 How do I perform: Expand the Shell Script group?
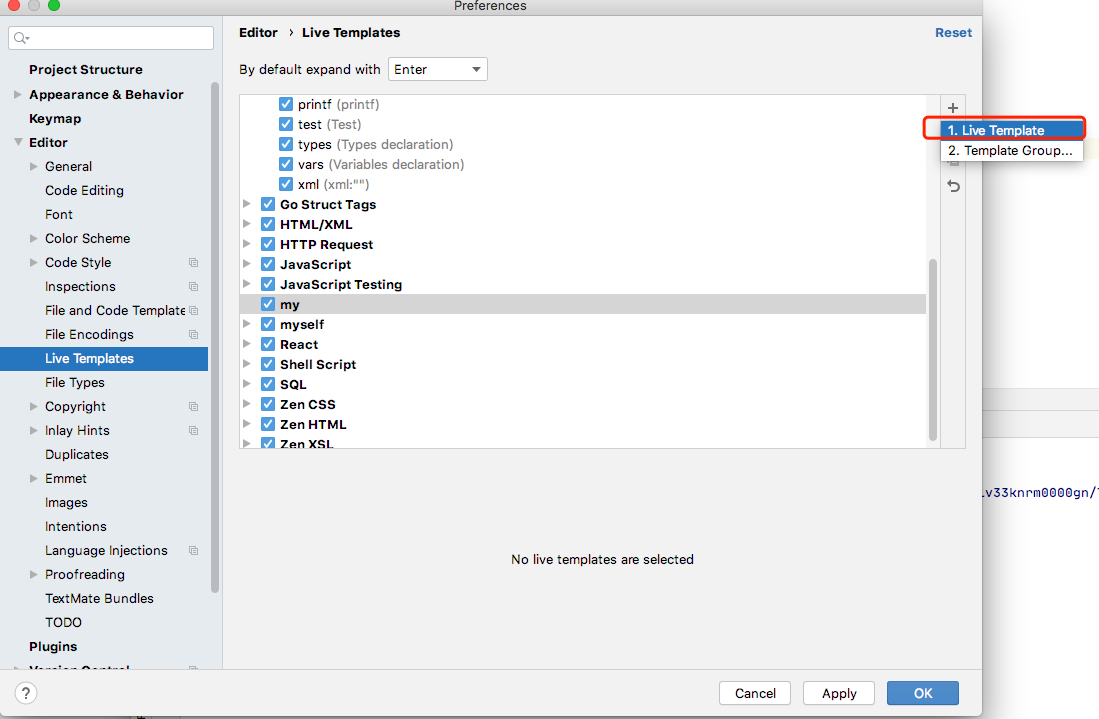point(247,364)
